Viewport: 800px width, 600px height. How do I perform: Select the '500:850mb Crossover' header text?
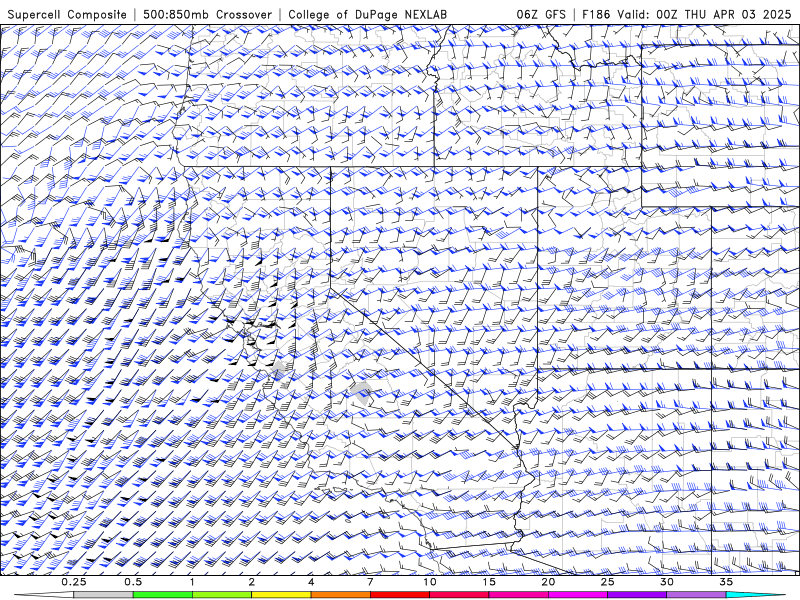[x=207, y=14]
